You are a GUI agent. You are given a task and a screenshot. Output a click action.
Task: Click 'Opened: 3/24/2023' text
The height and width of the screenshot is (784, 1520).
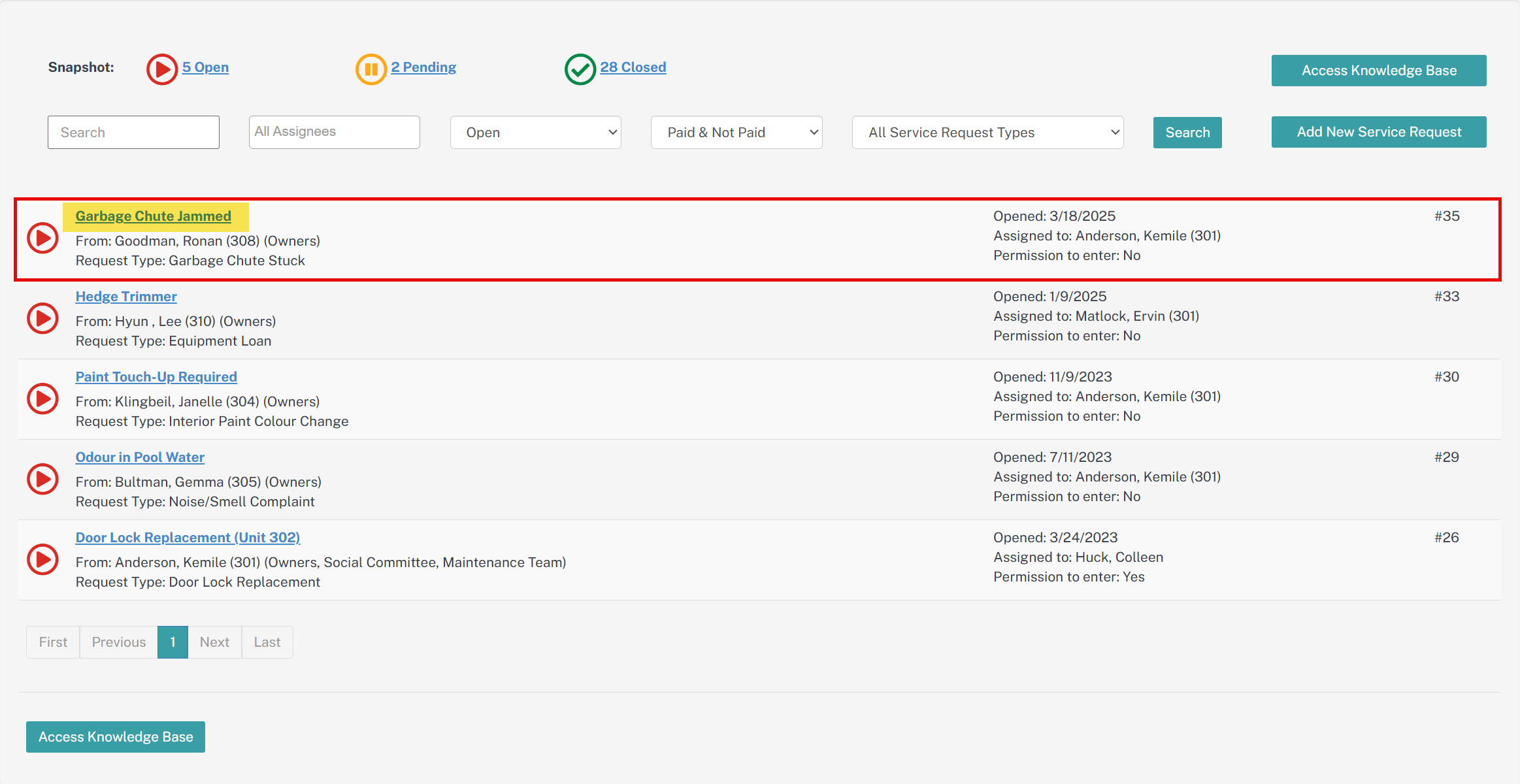tap(1055, 538)
